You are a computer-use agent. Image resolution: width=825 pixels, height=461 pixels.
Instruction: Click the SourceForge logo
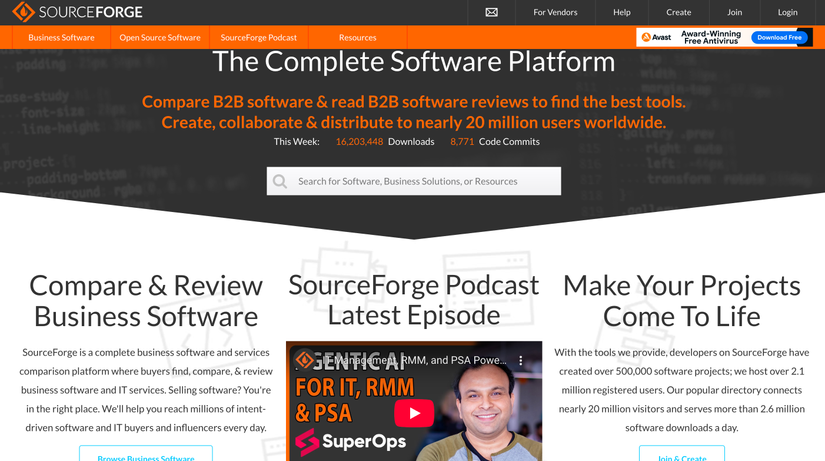[x=77, y=12]
